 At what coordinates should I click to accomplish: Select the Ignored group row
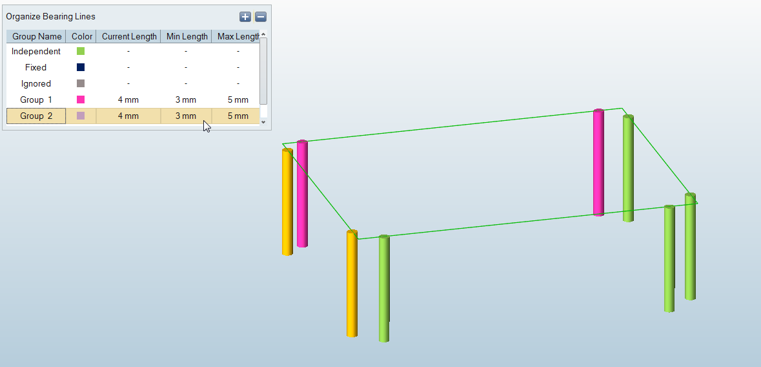coord(133,83)
